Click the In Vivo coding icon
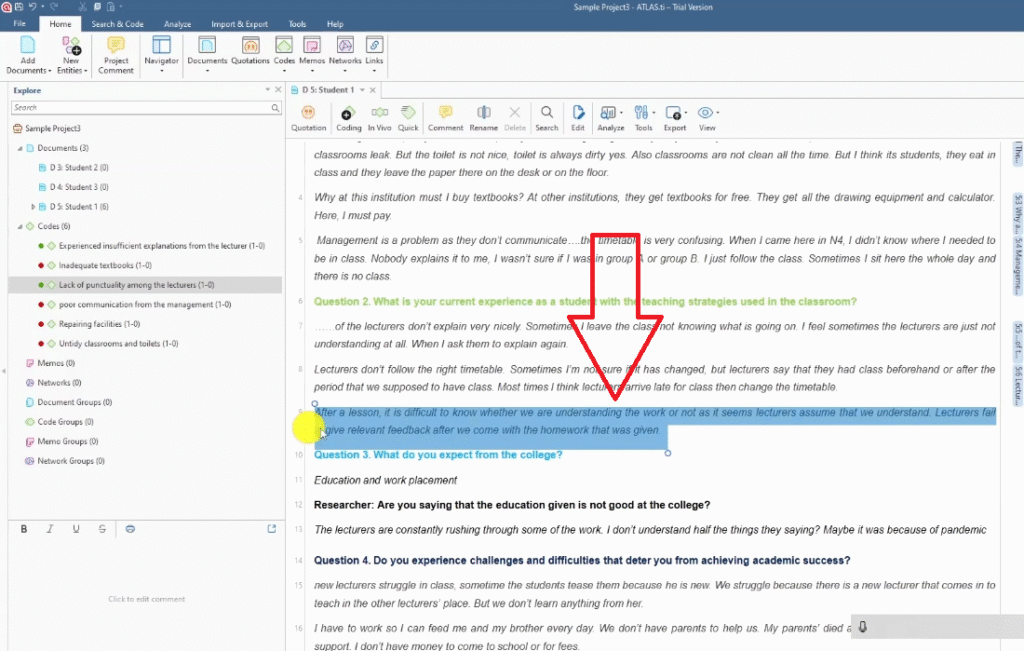 379,118
